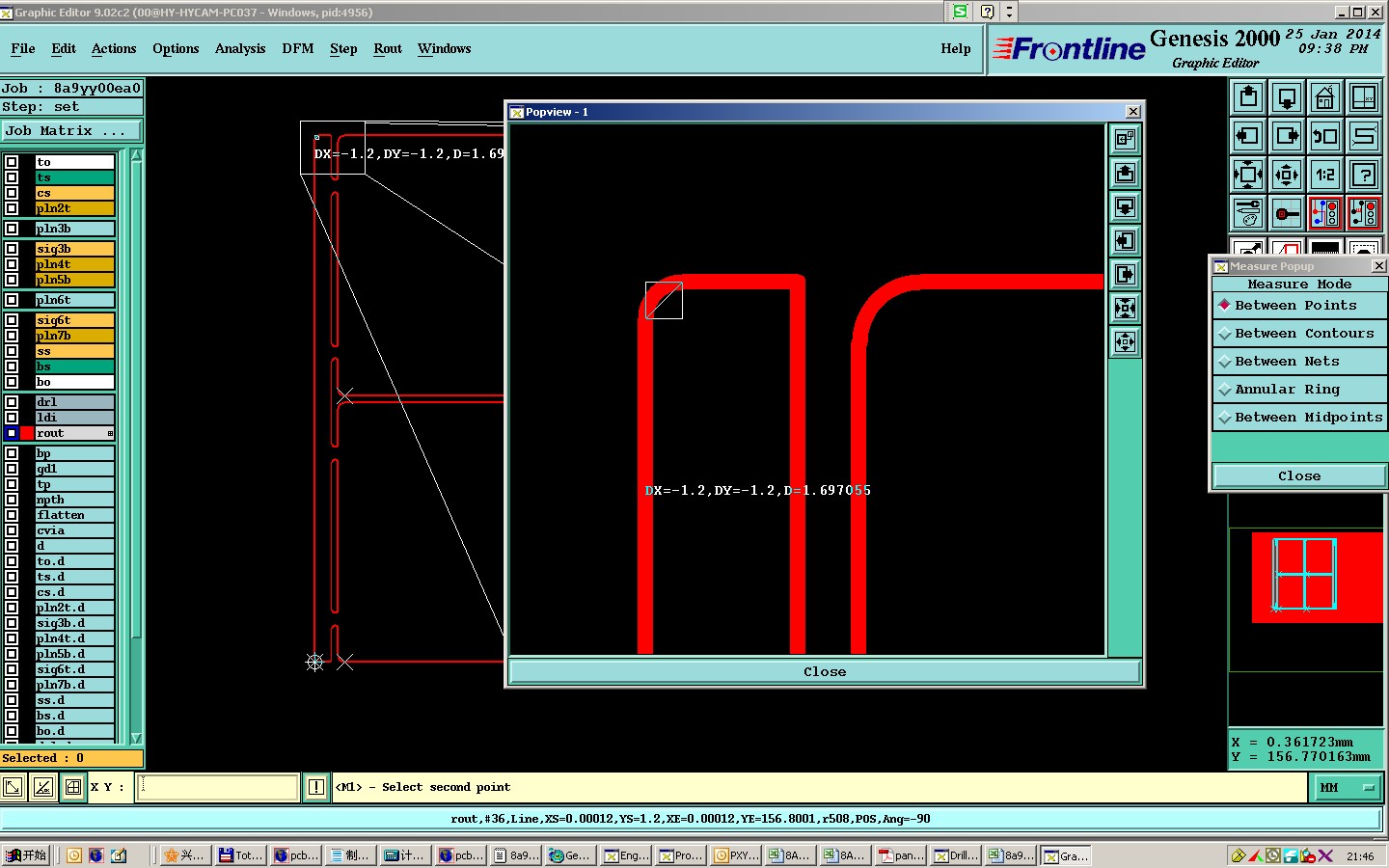Screen dimensions: 1389x868
Task: Toggle the 'pln3b' layer display checkbox
Action: click(12, 229)
